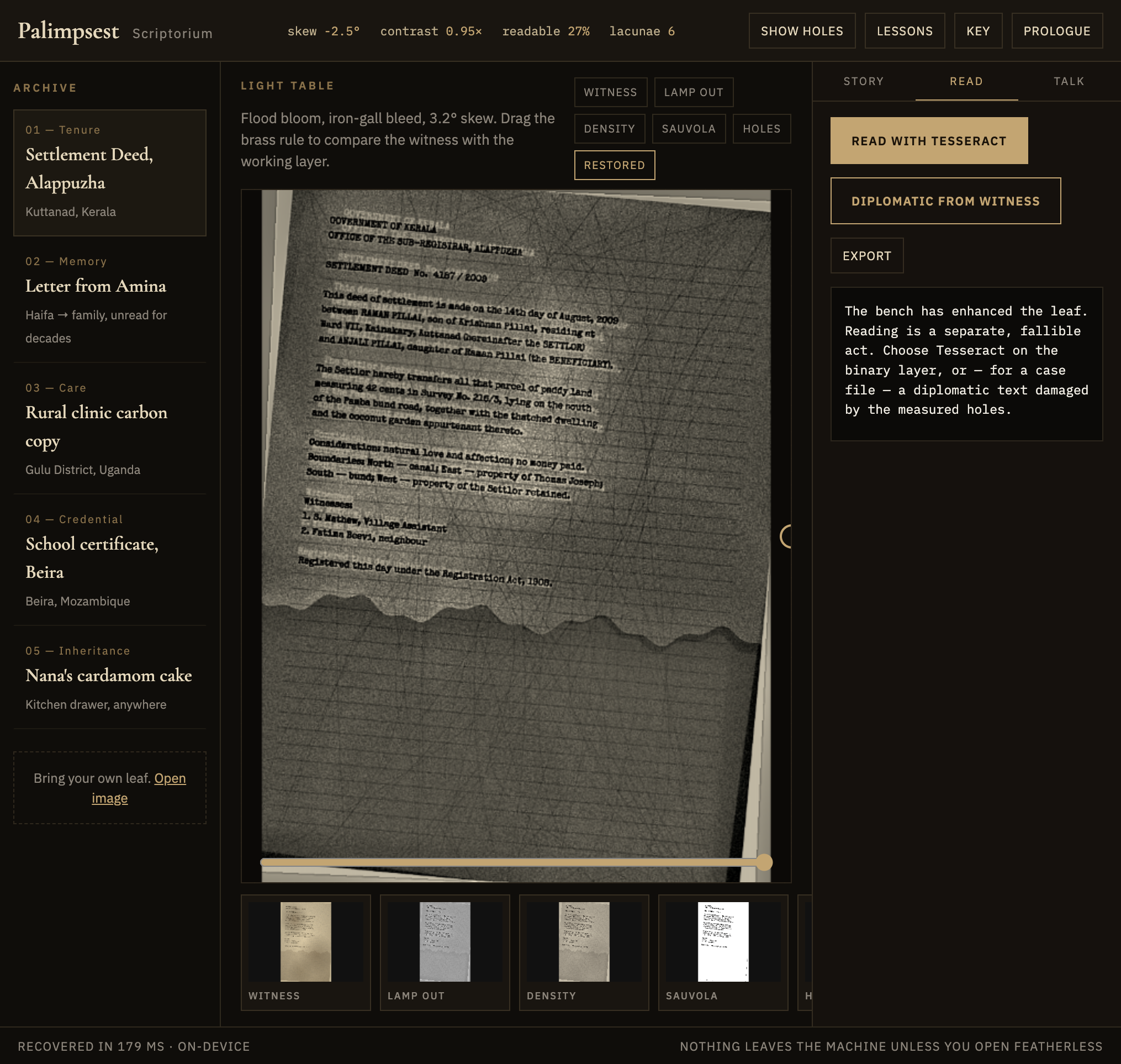Screen dimensions: 1121x1064
Task: Select the HOLES layer button
Action: pos(761,129)
